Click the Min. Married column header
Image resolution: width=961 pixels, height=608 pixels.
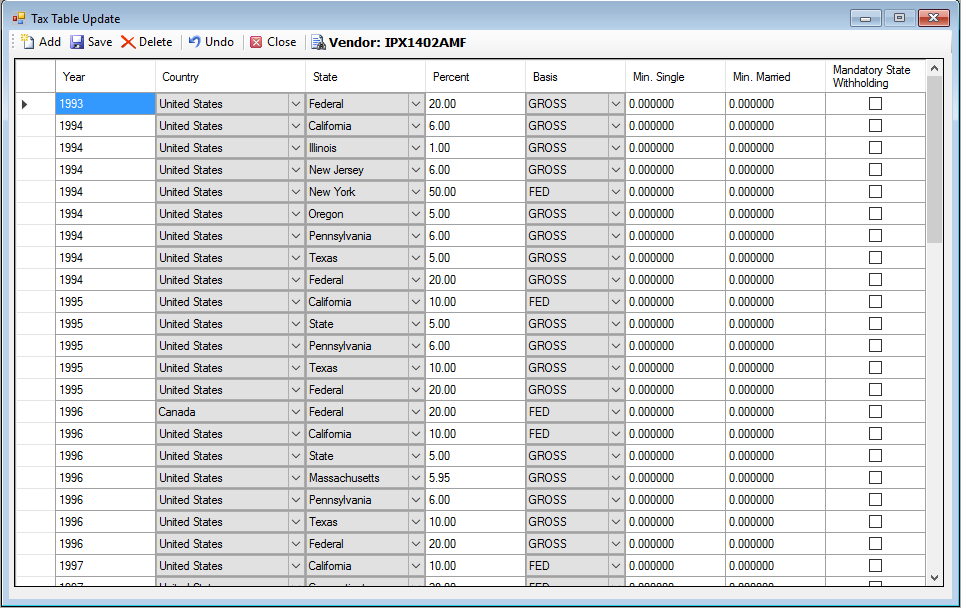pyautogui.click(x=775, y=77)
